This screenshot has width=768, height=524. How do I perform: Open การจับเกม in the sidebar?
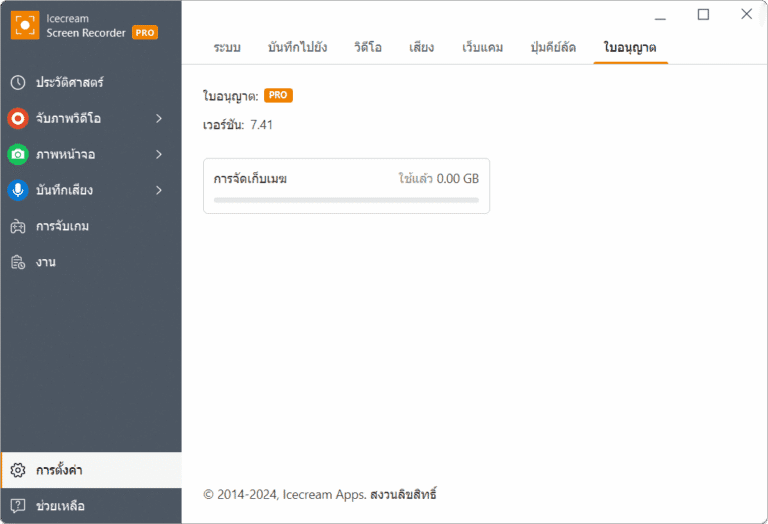[x=91, y=226]
